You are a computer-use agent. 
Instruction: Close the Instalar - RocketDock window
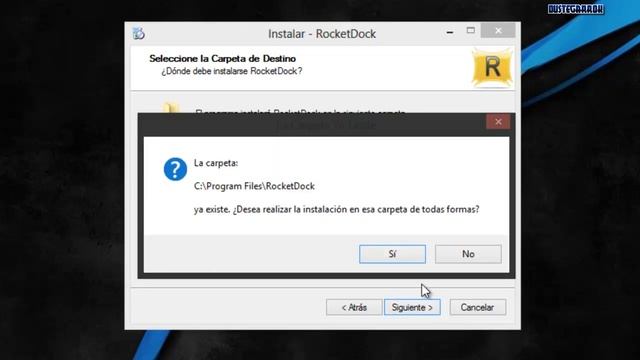tap(498, 31)
